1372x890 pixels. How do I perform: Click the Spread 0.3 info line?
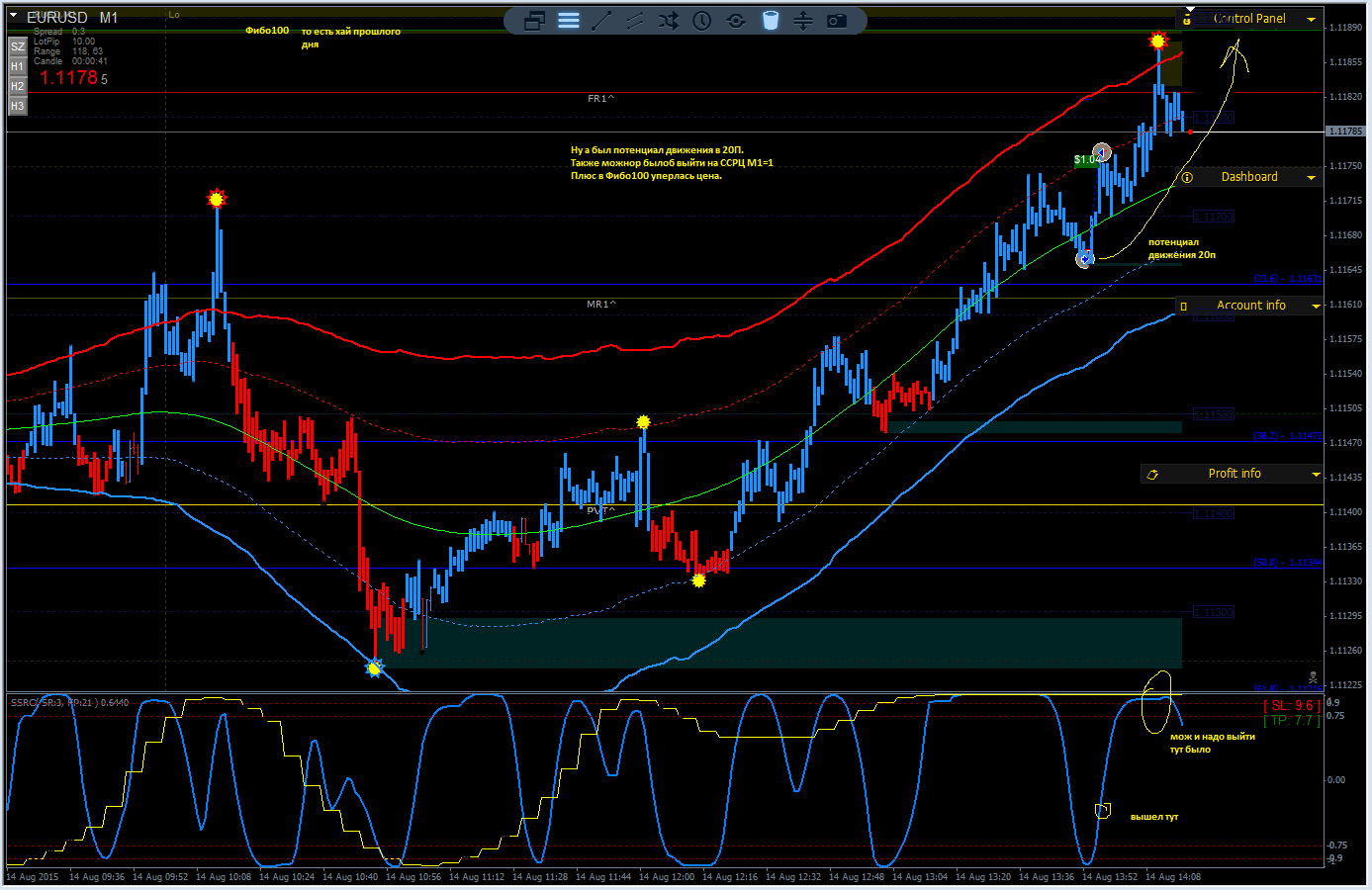[x=59, y=32]
